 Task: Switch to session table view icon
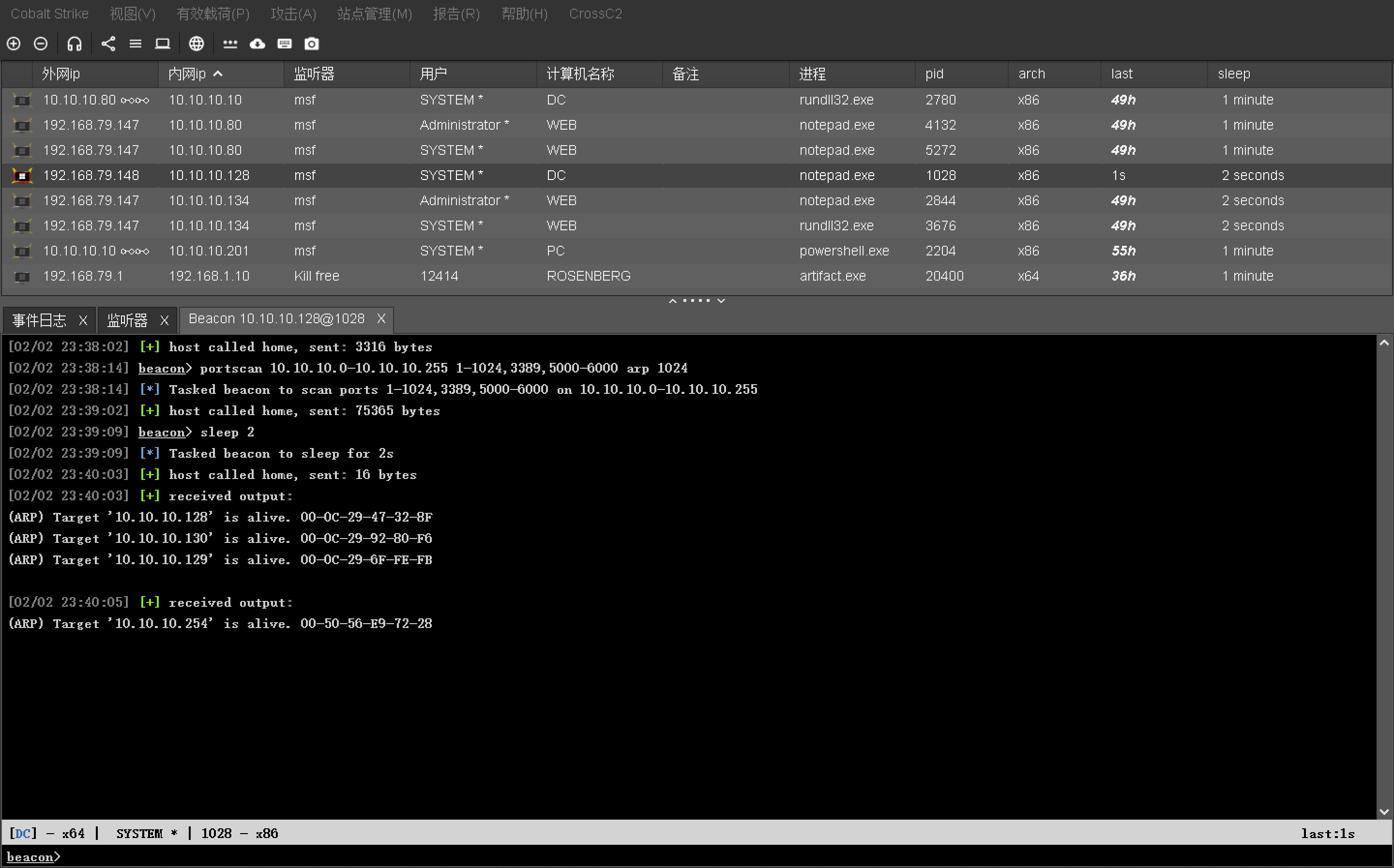click(x=136, y=44)
